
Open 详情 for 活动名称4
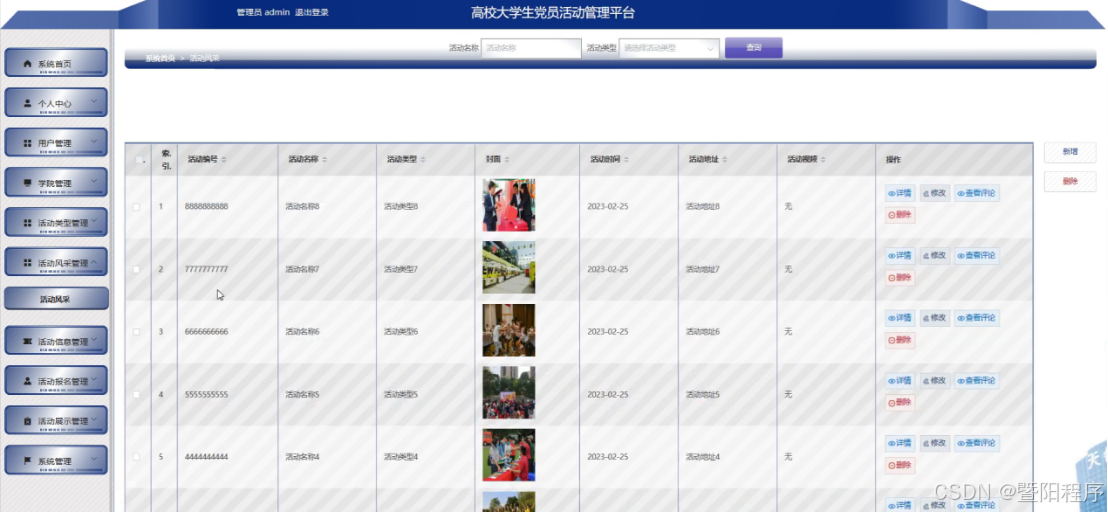click(900, 443)
